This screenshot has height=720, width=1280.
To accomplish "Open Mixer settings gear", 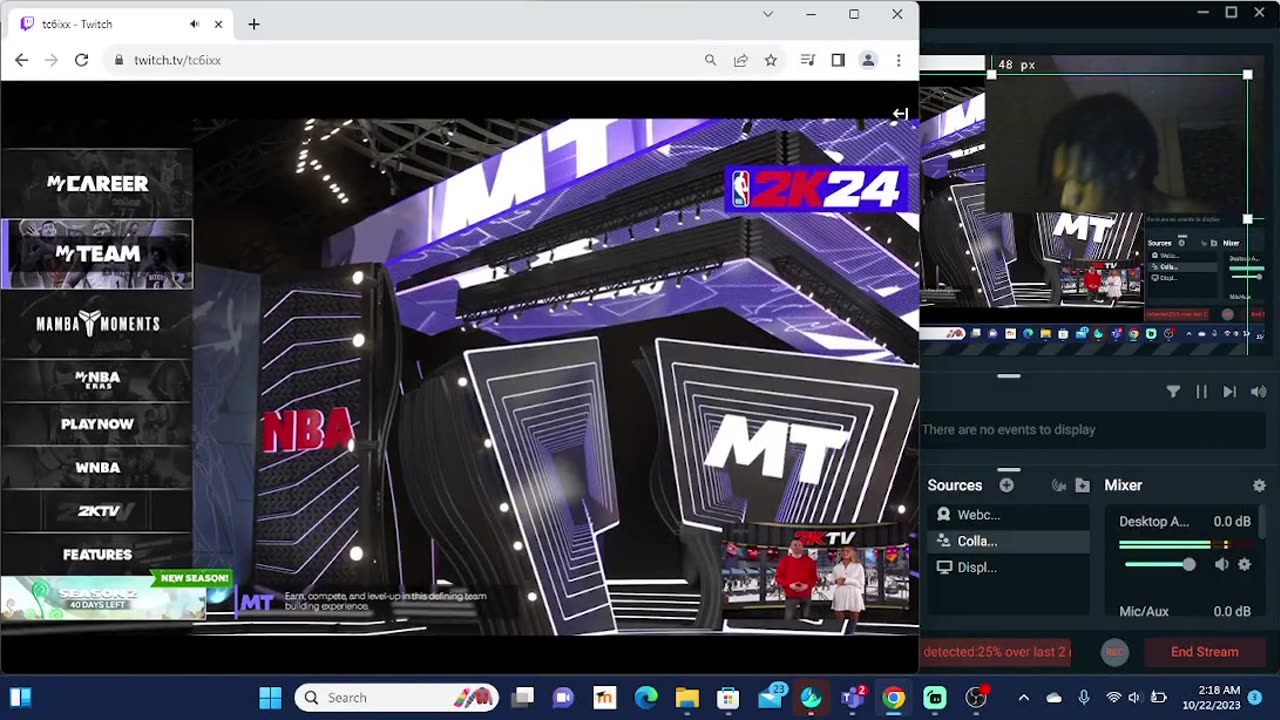I will (x=1259, y=485).
